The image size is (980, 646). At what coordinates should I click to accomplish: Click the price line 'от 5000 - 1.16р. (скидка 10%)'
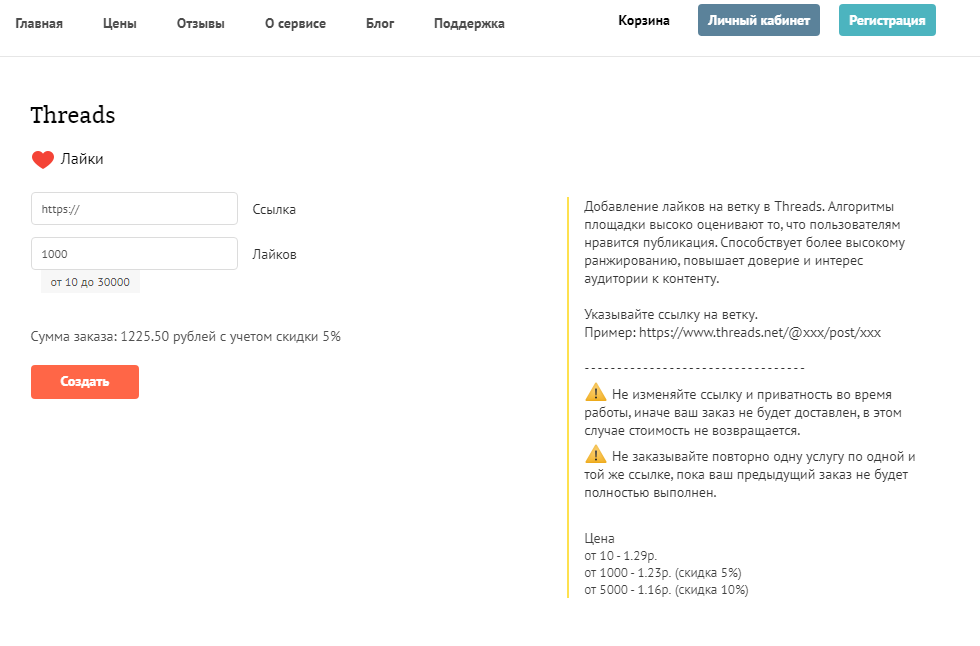coord(666,590)
